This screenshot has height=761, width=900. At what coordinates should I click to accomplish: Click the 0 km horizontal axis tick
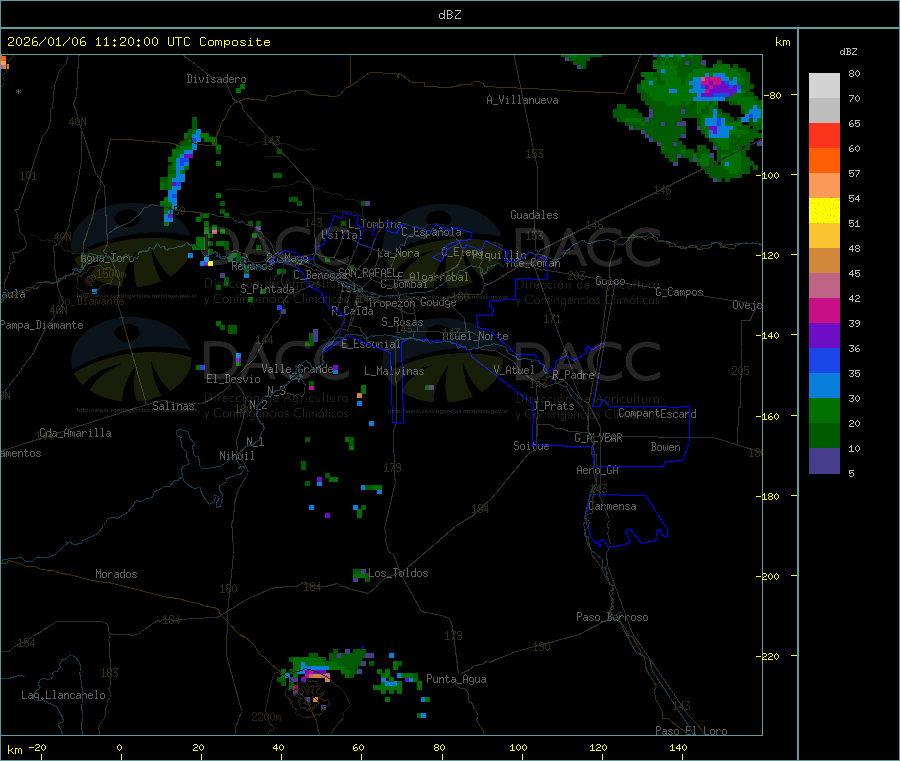[x=119, y=748]
